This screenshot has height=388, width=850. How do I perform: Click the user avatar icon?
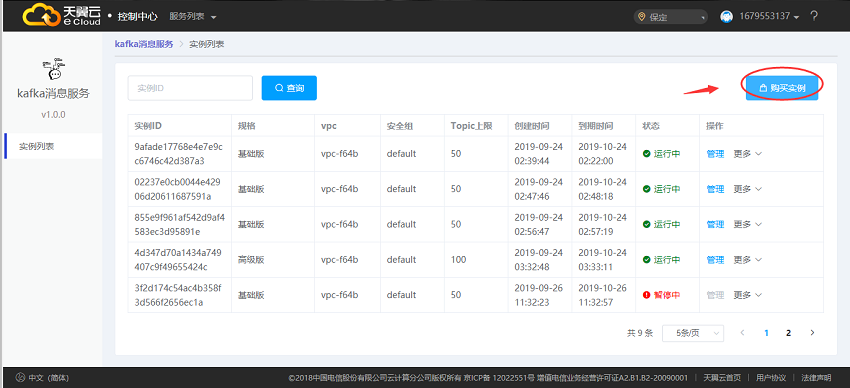click(726, 17)
